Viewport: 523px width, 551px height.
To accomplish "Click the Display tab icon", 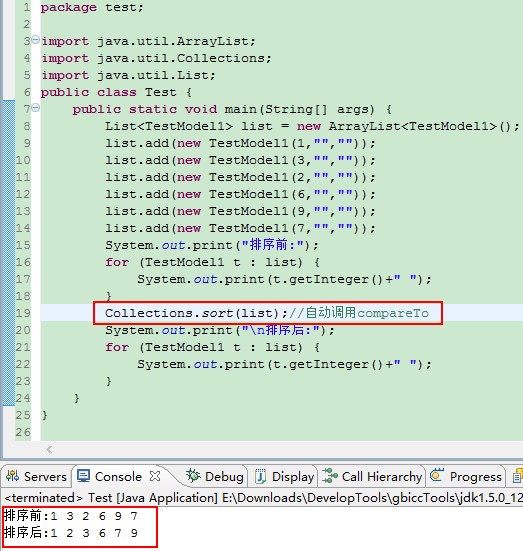I will pos(260,477).
